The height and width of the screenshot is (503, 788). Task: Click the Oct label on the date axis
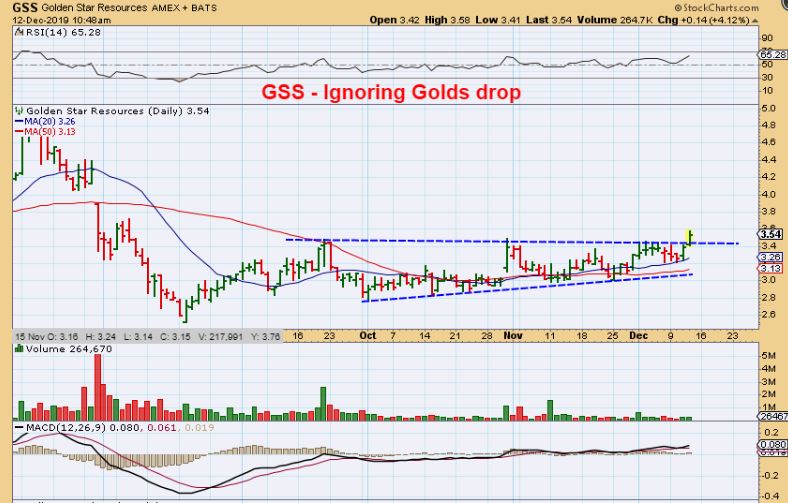pyautogui.click(x=367, y=336)
